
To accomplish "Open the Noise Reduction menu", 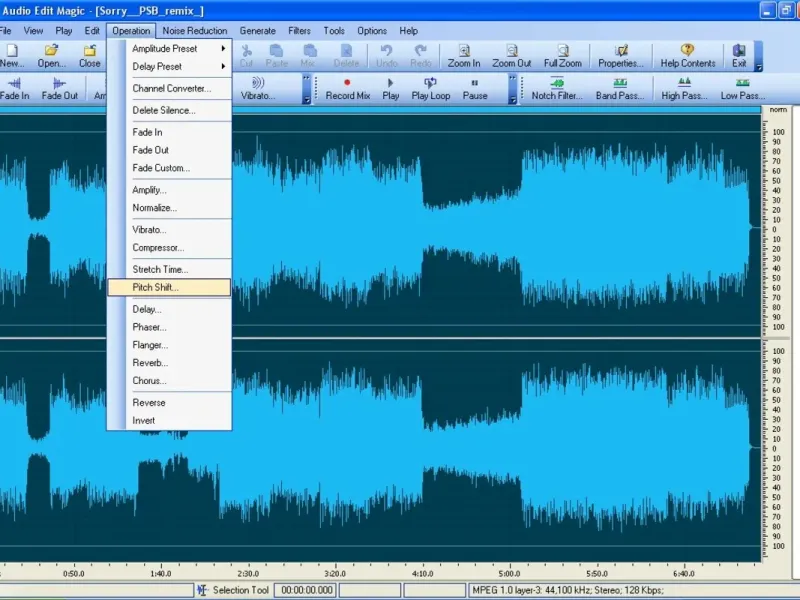I will 194,31.
